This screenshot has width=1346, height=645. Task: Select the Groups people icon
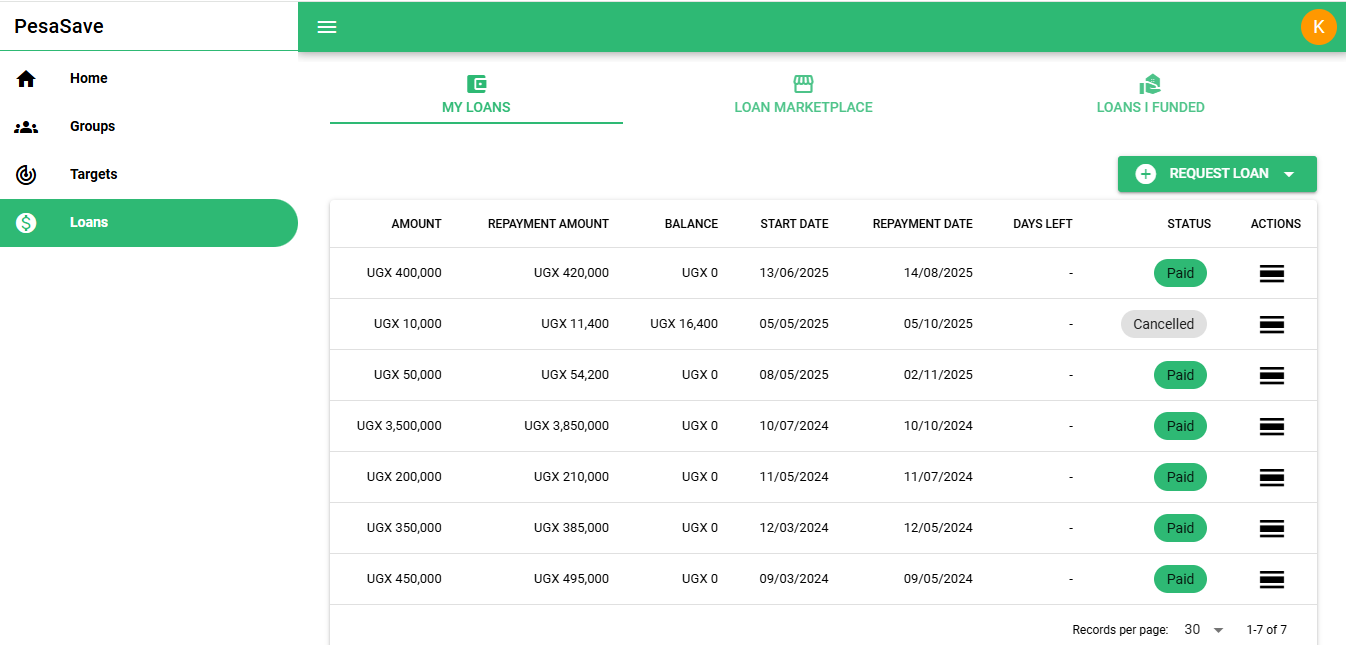point(26,127)
